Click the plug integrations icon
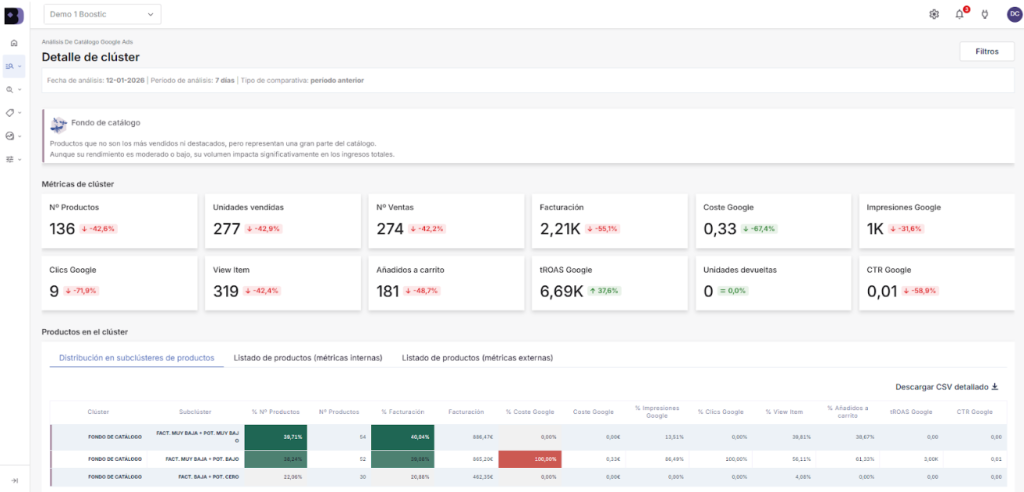Screen dimensions: 1024x492 pyautogui.click(x=984, y=14)
